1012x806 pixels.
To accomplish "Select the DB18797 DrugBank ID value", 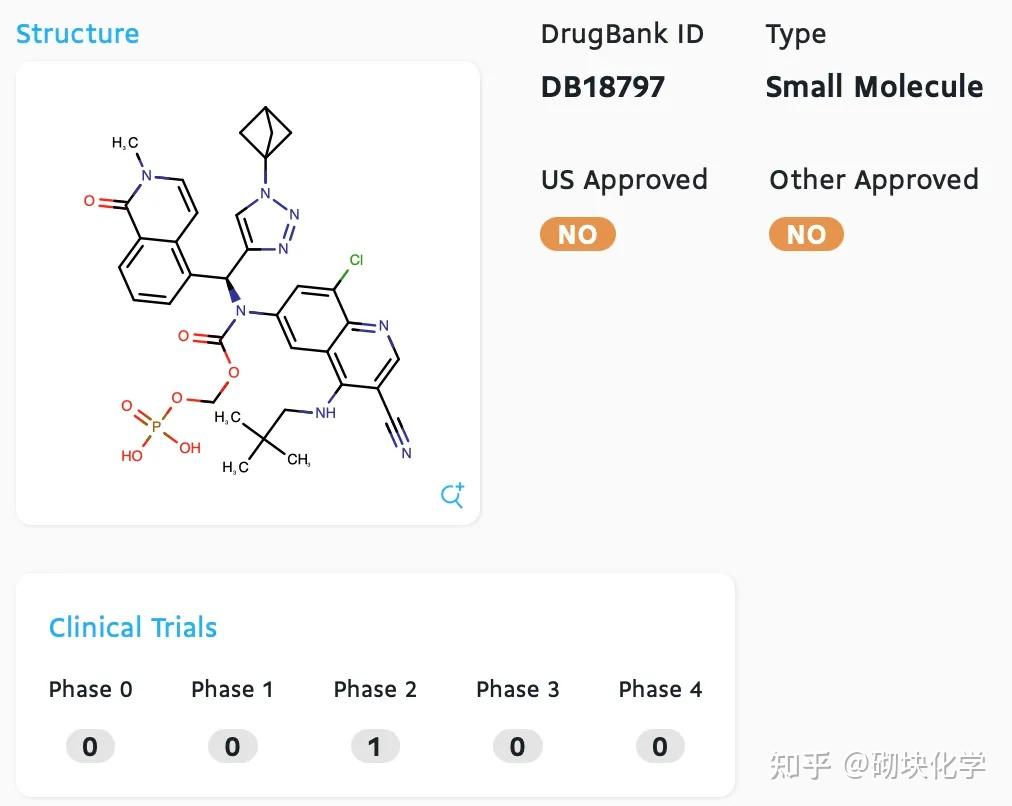I will 602,87.
